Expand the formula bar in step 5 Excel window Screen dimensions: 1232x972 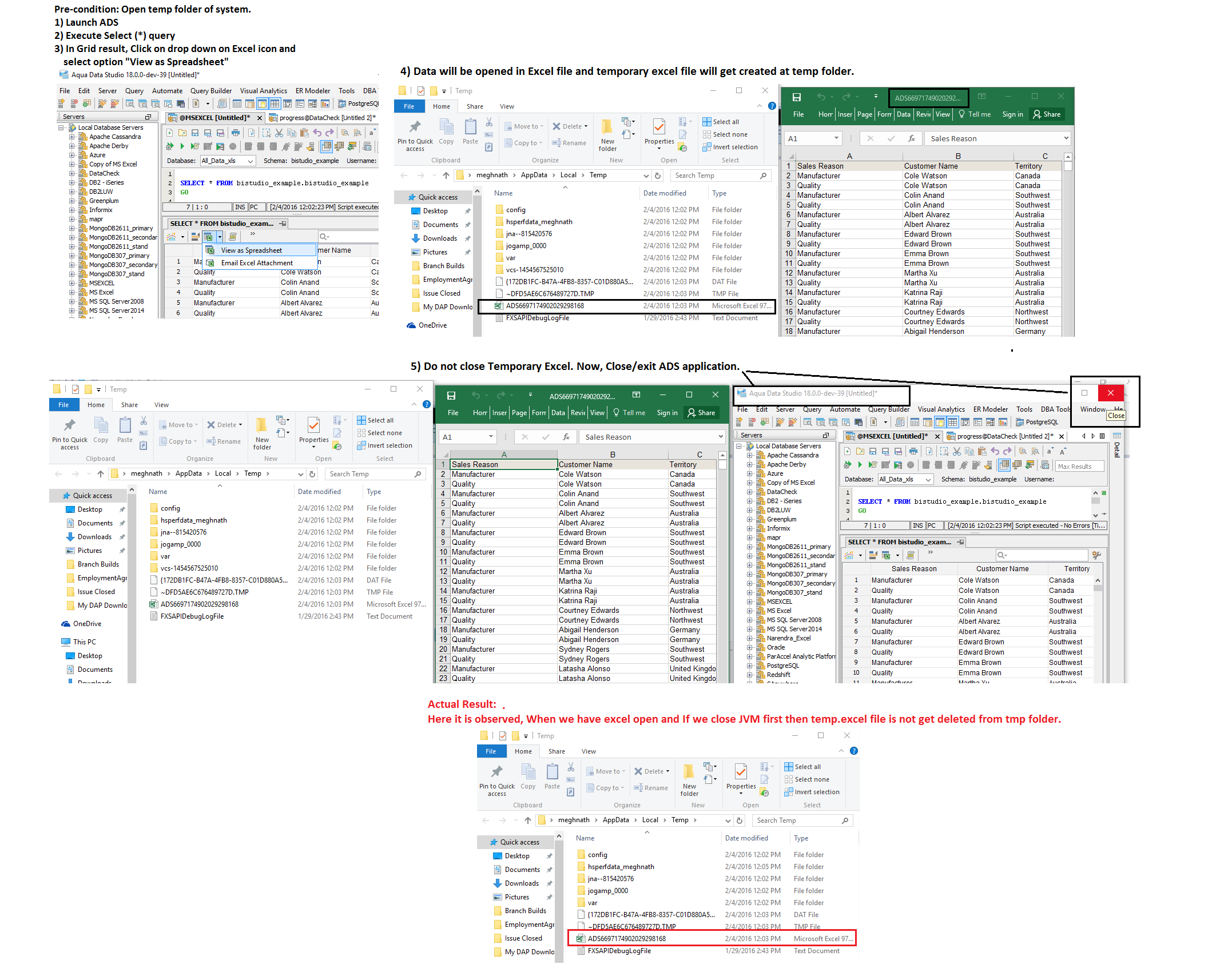tap(721, 437)
